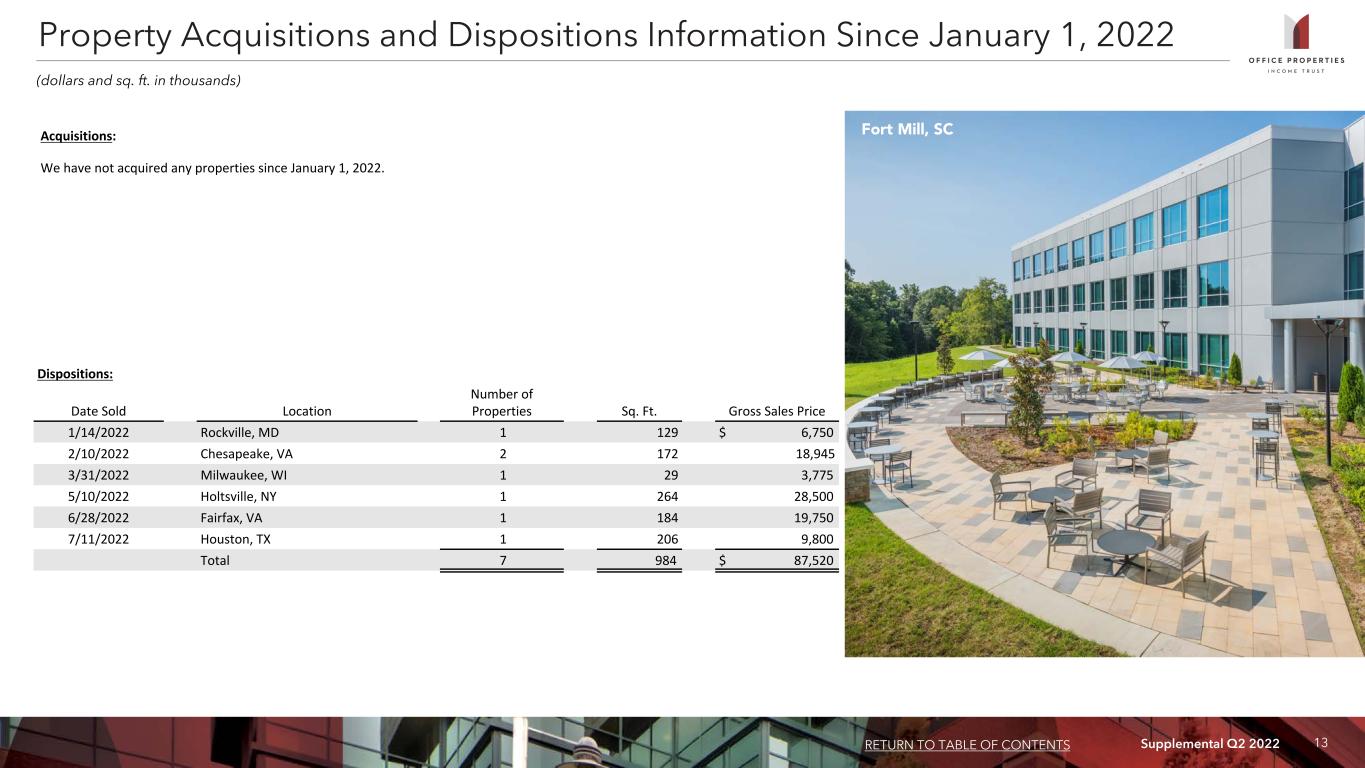
Task: Select the total gross sales price 87,520
Action: click(x=810, y=560)
